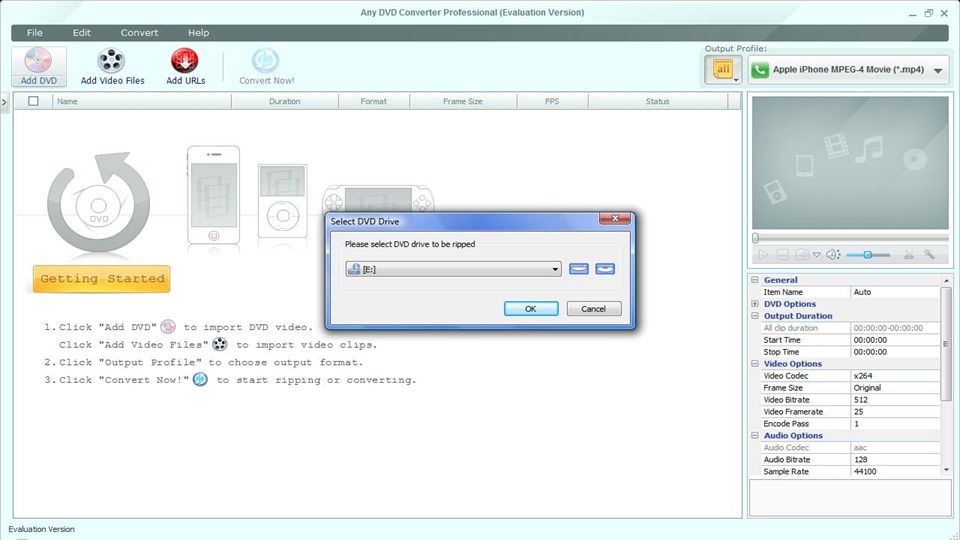Expand the DVD Options section

point(754,304)
